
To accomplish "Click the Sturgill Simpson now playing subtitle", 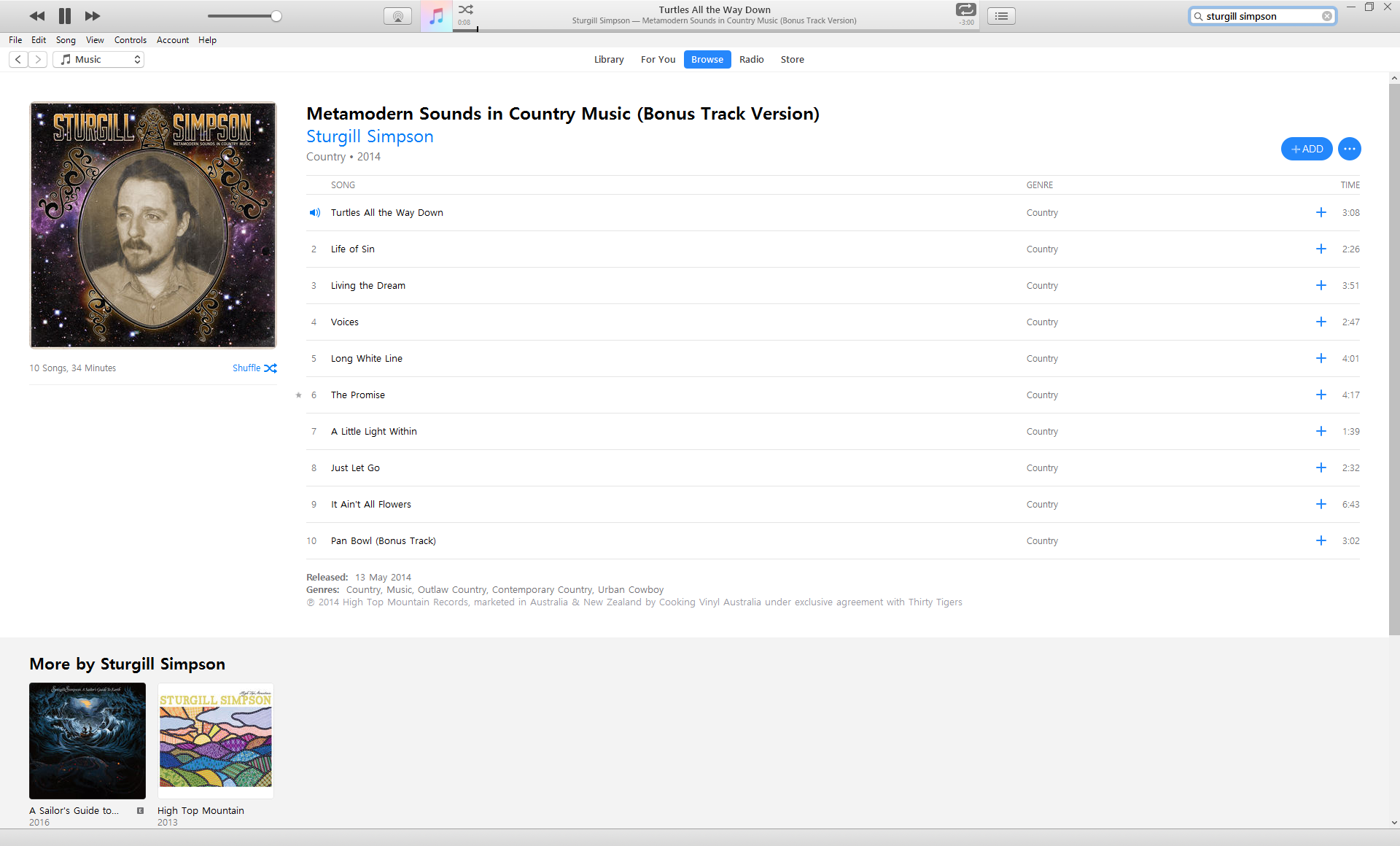I will click(715, 21).
